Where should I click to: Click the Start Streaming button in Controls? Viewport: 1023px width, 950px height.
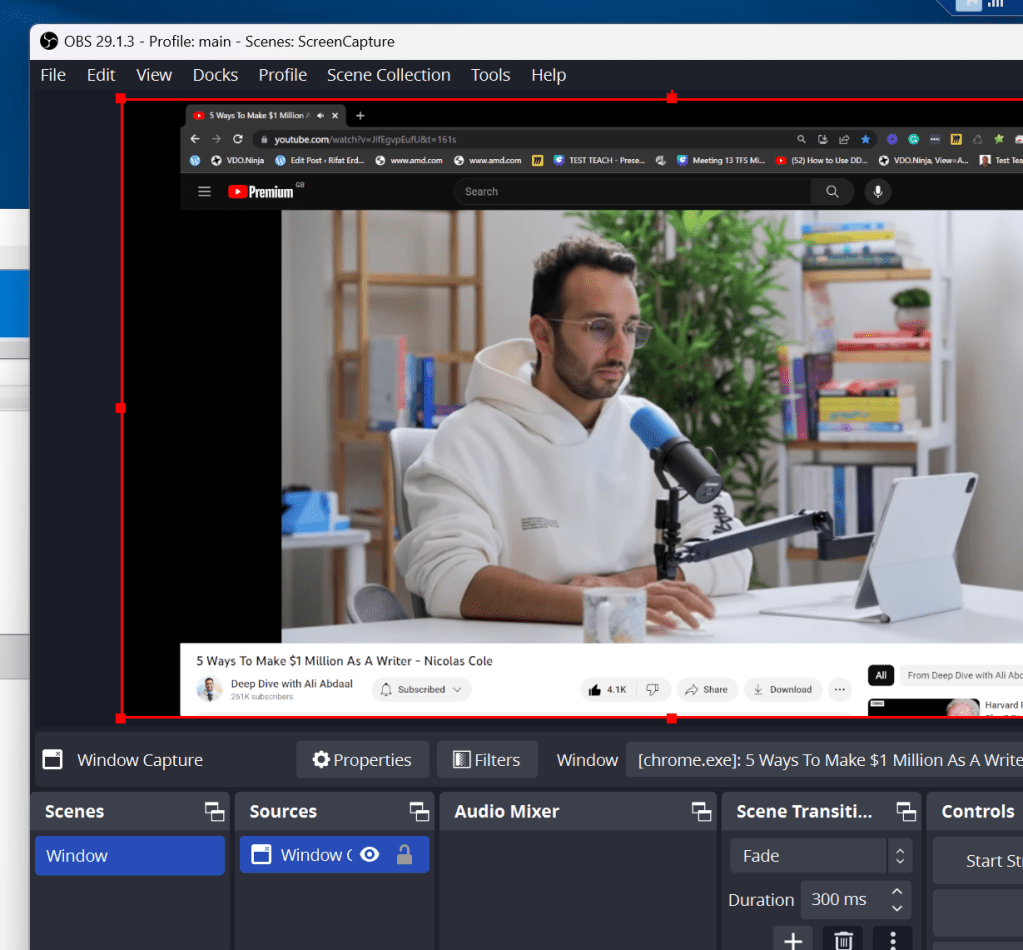pos(978,861)
